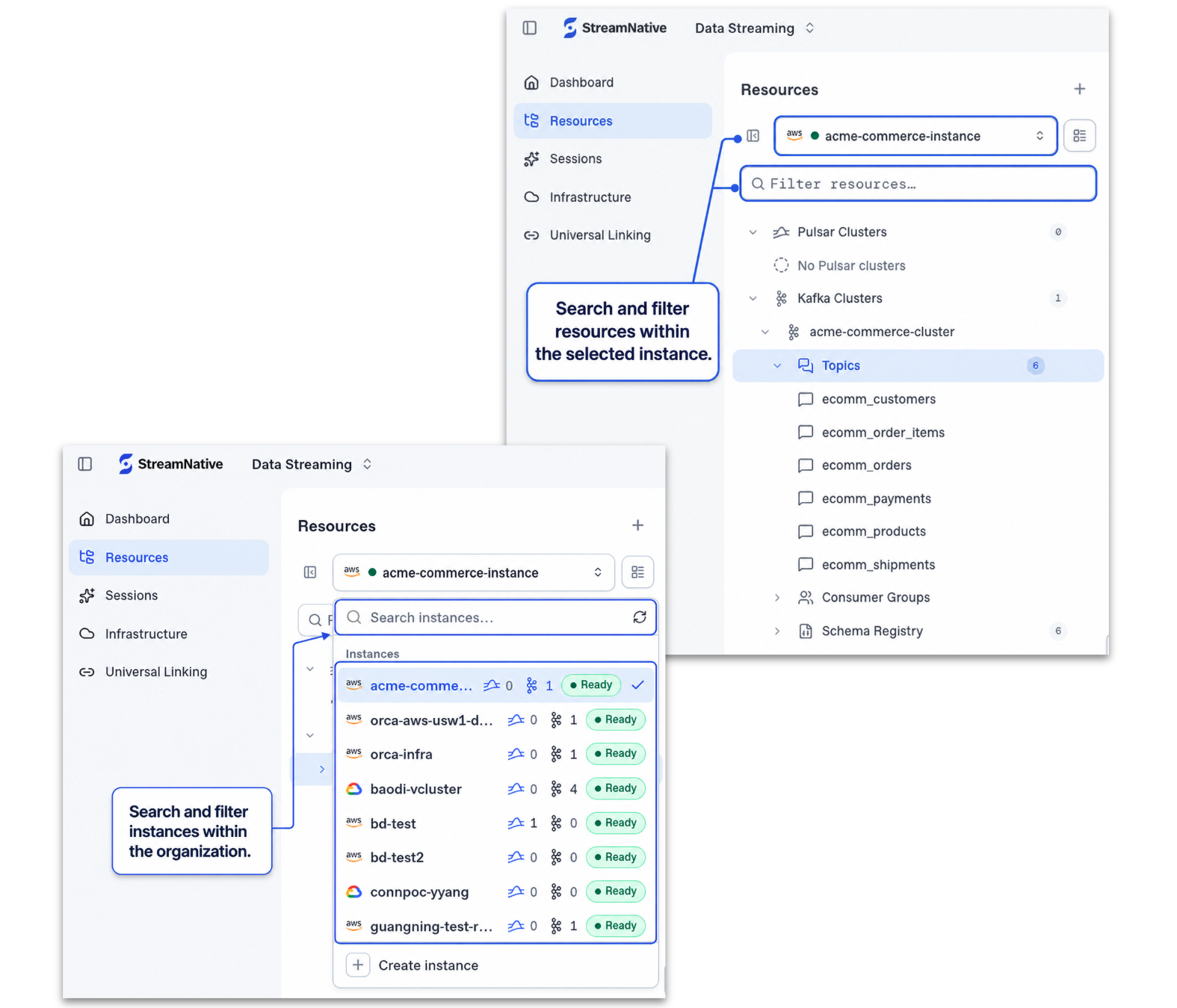This screenshot has height=1008, width=1177.
Task: Click the Topics speech-bubble icon
Action: (x=805, y=365)
